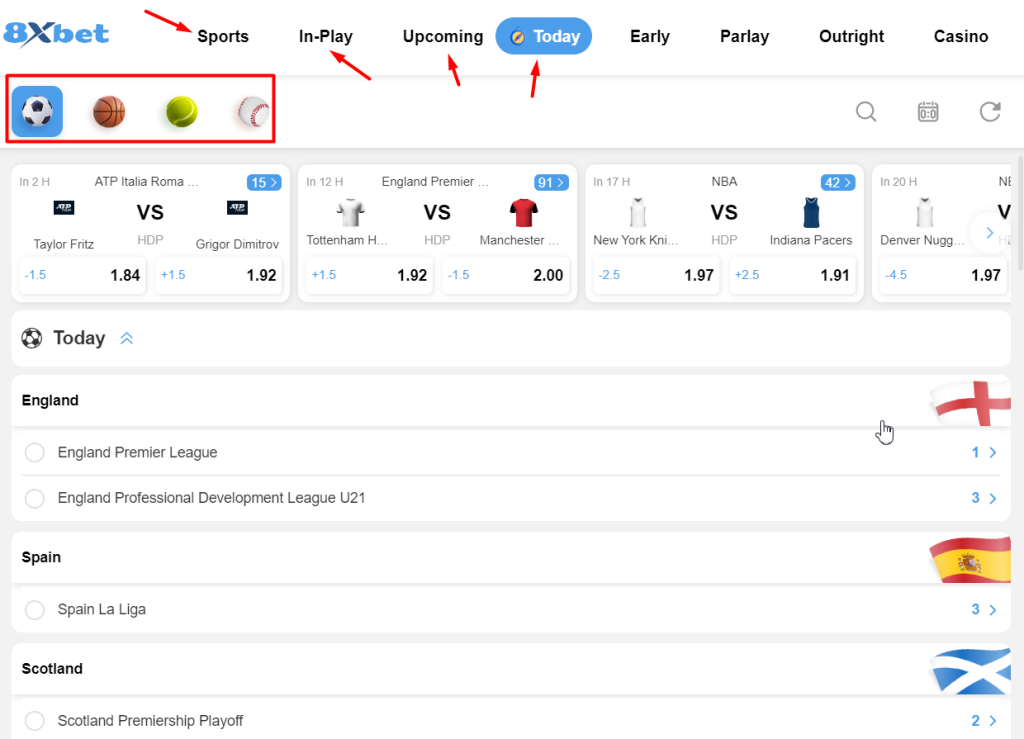Open the Parlay tab
The height and width of the screenshot is (739, 1024).
click(744, 36)
